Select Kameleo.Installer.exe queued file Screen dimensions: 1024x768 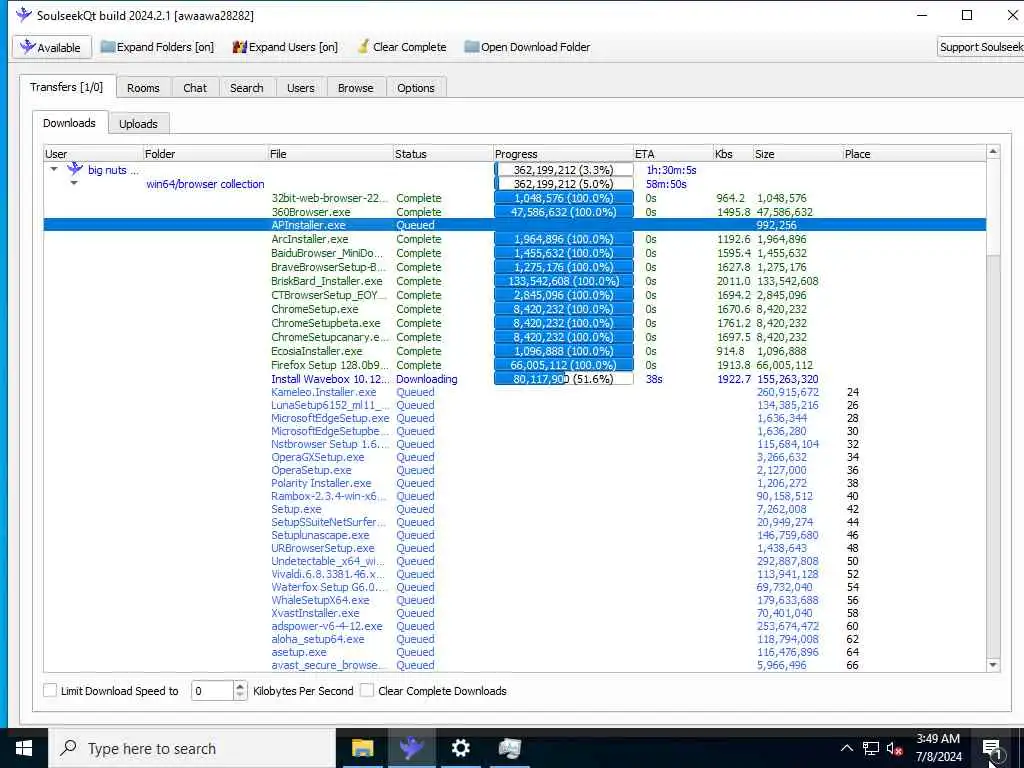tap(323, 392)
